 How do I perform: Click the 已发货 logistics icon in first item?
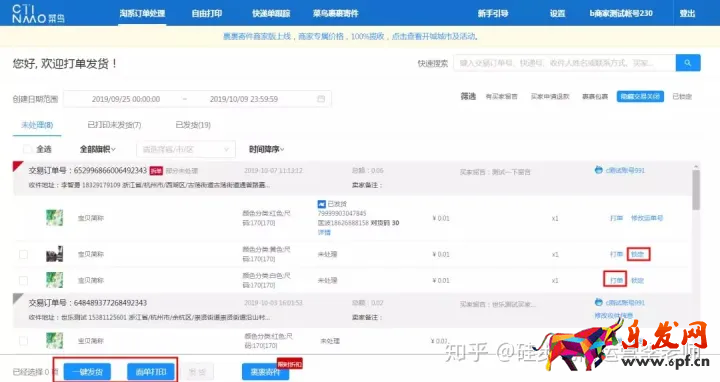coord(321,204)
